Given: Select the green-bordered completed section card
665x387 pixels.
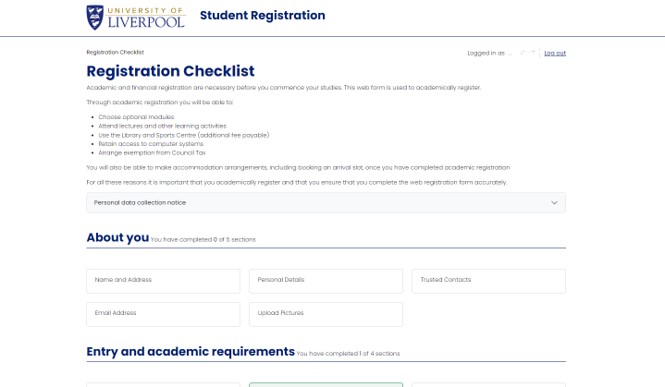Looking at the screenshot, I should click(x=326, y=384).
